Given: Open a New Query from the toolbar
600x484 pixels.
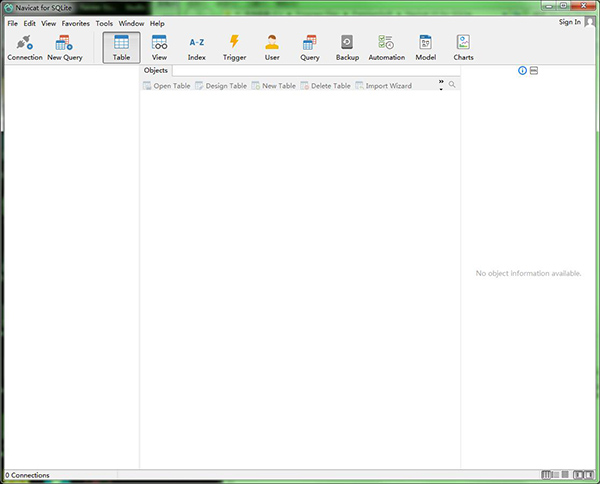Looking at the screenshot, I should [x=65, y=48].
